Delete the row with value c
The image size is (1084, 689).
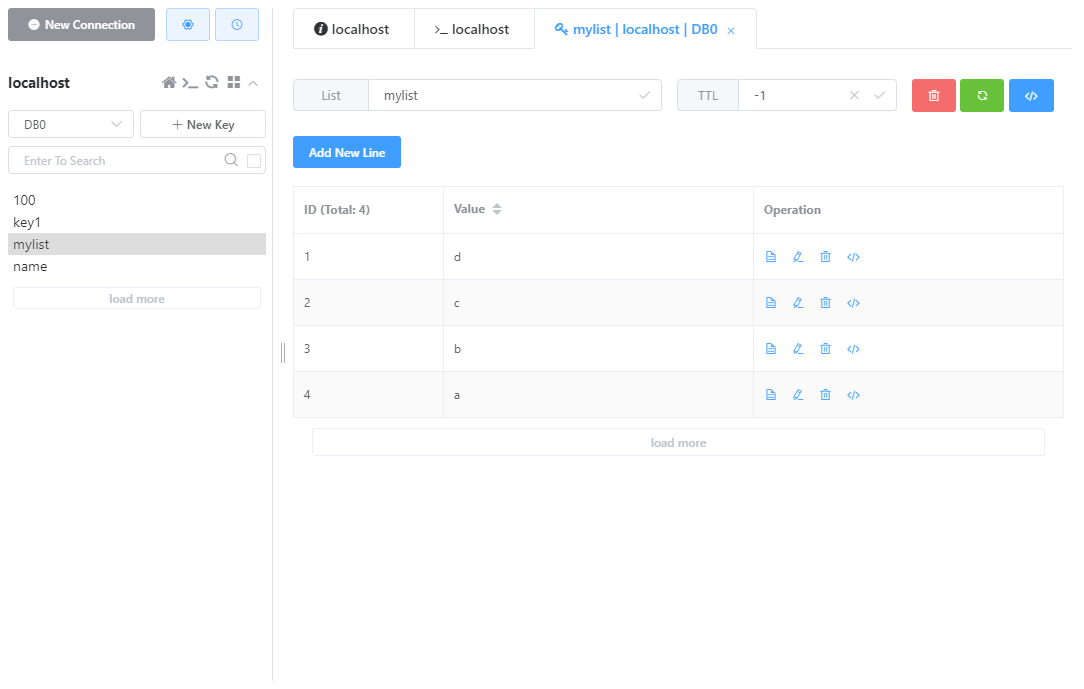[x=825, y=303]
